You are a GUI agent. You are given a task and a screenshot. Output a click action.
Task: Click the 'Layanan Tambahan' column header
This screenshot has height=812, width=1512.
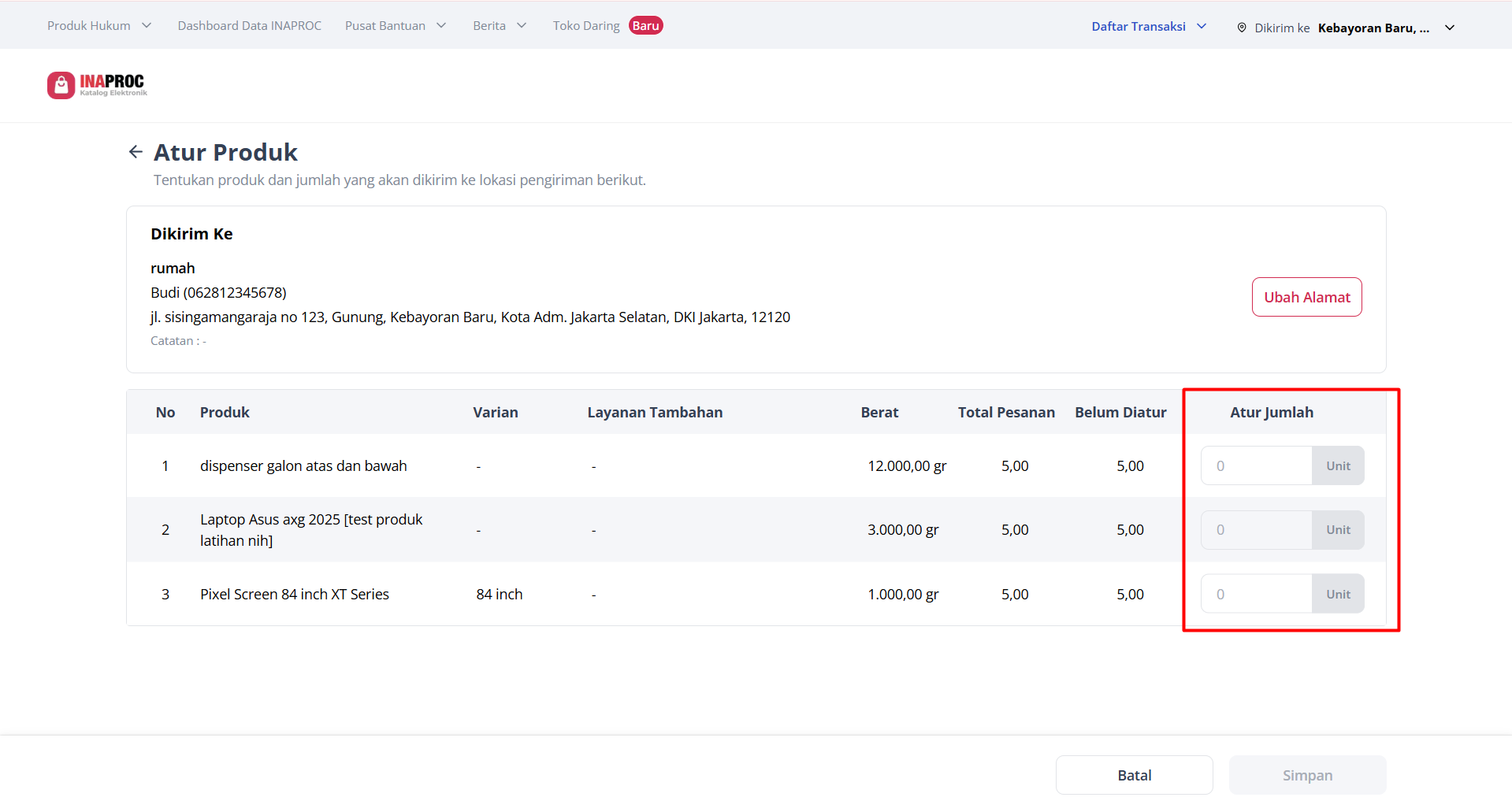coord(655,412)
